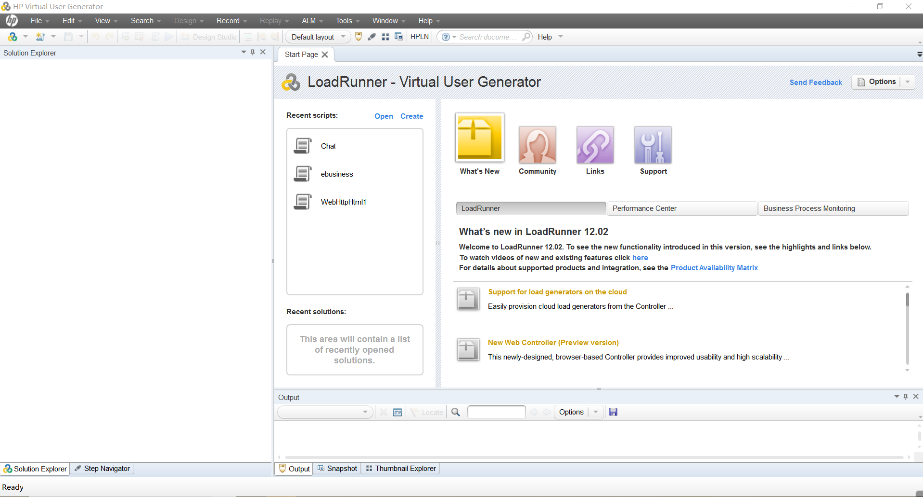Open the Tools menu
Screen dimensions: 923x497
[x=347, y=21]
